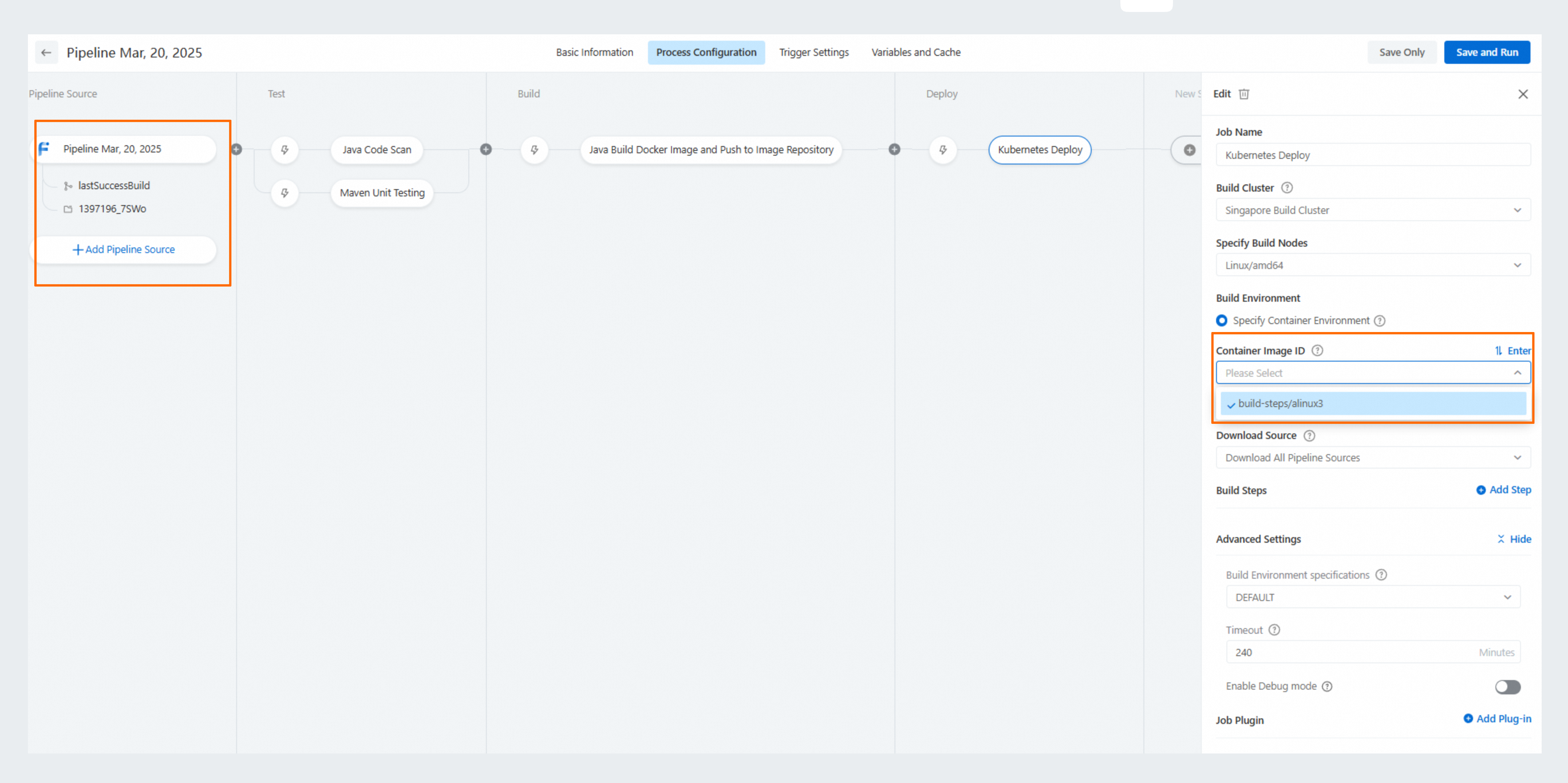
Task: Click the lightning icon before Maven Unit Testing
Action: (x=284, y=193)
